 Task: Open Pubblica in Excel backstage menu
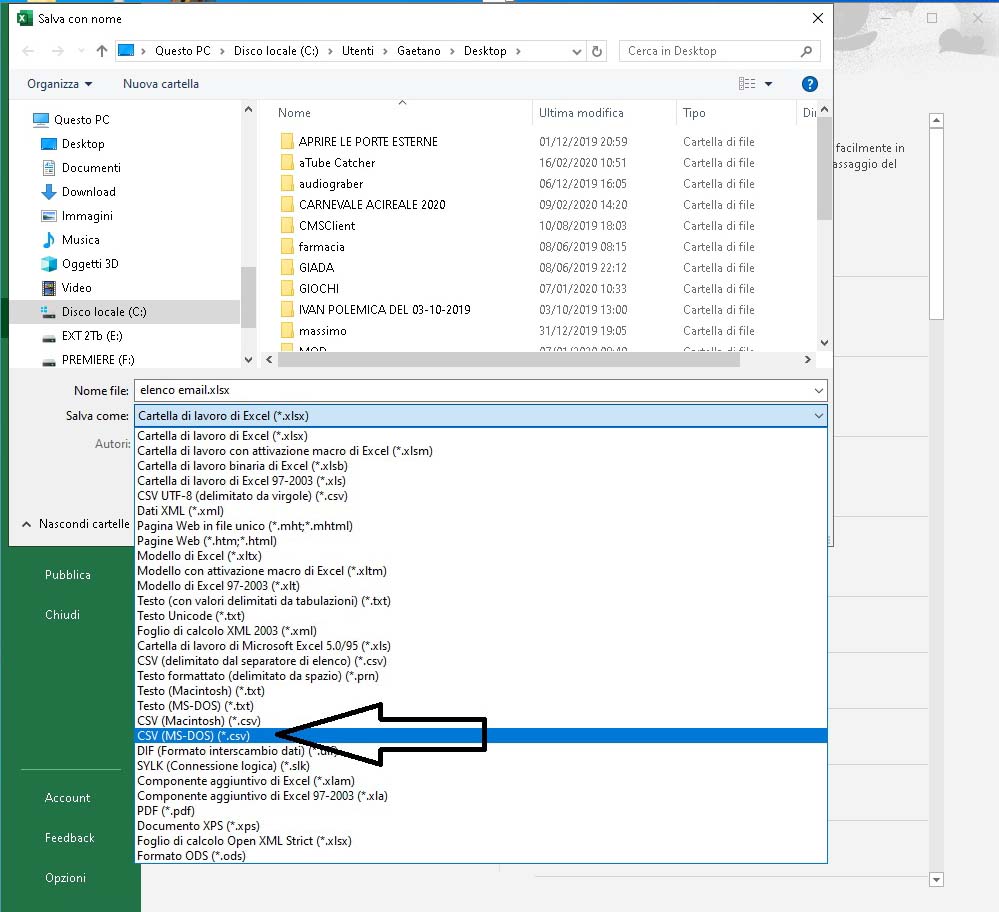(68, 575)
